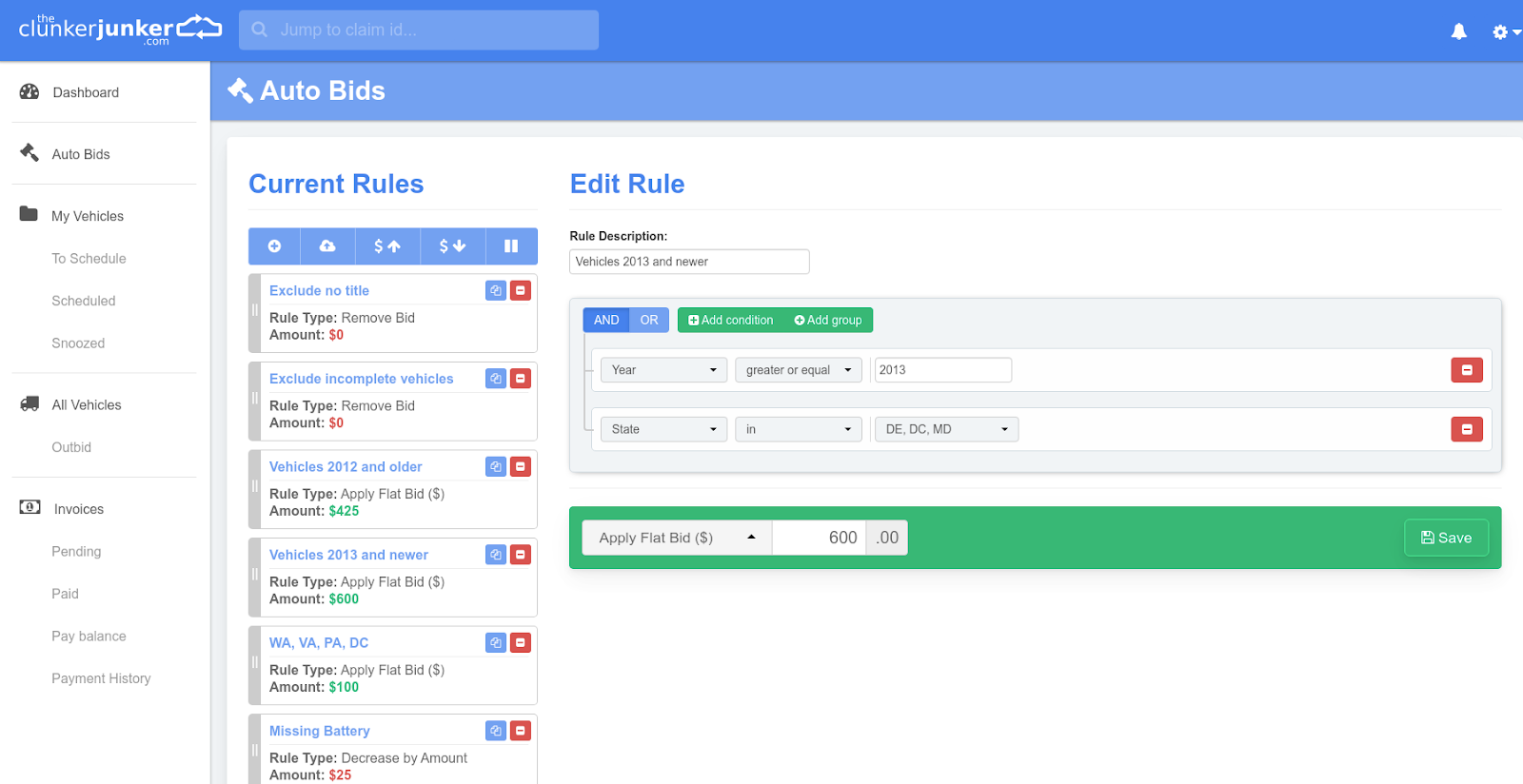1523x784 pixels.
Task: Pause auto bids with the pause icon
Action: click(511, 246)
